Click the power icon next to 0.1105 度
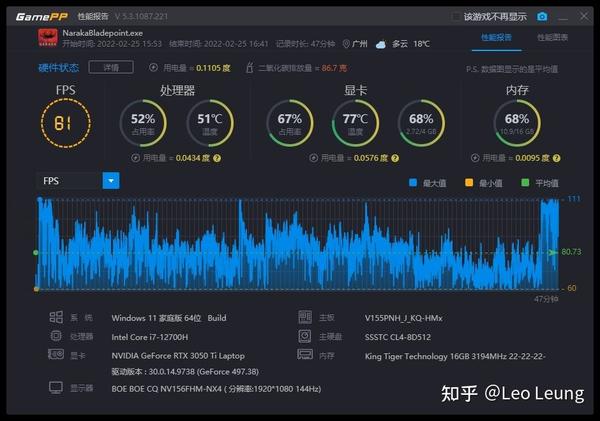600x421 pixels. point(153,68)
